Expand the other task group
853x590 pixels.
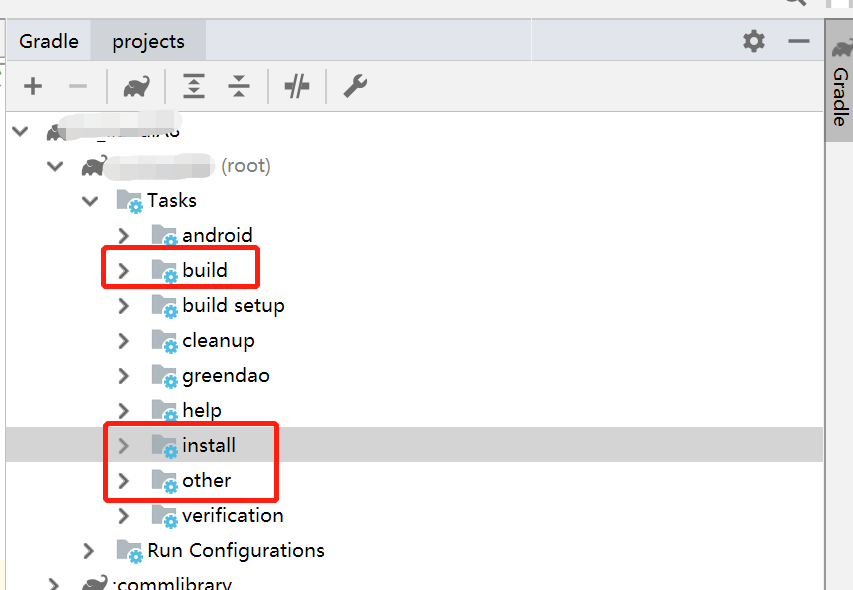point(123,481)
